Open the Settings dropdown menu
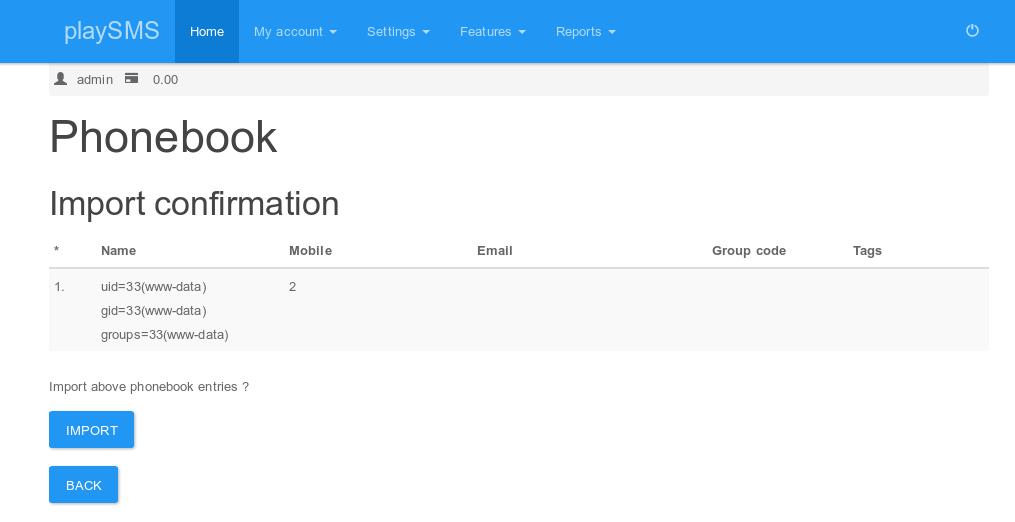 tap(398, 32)
